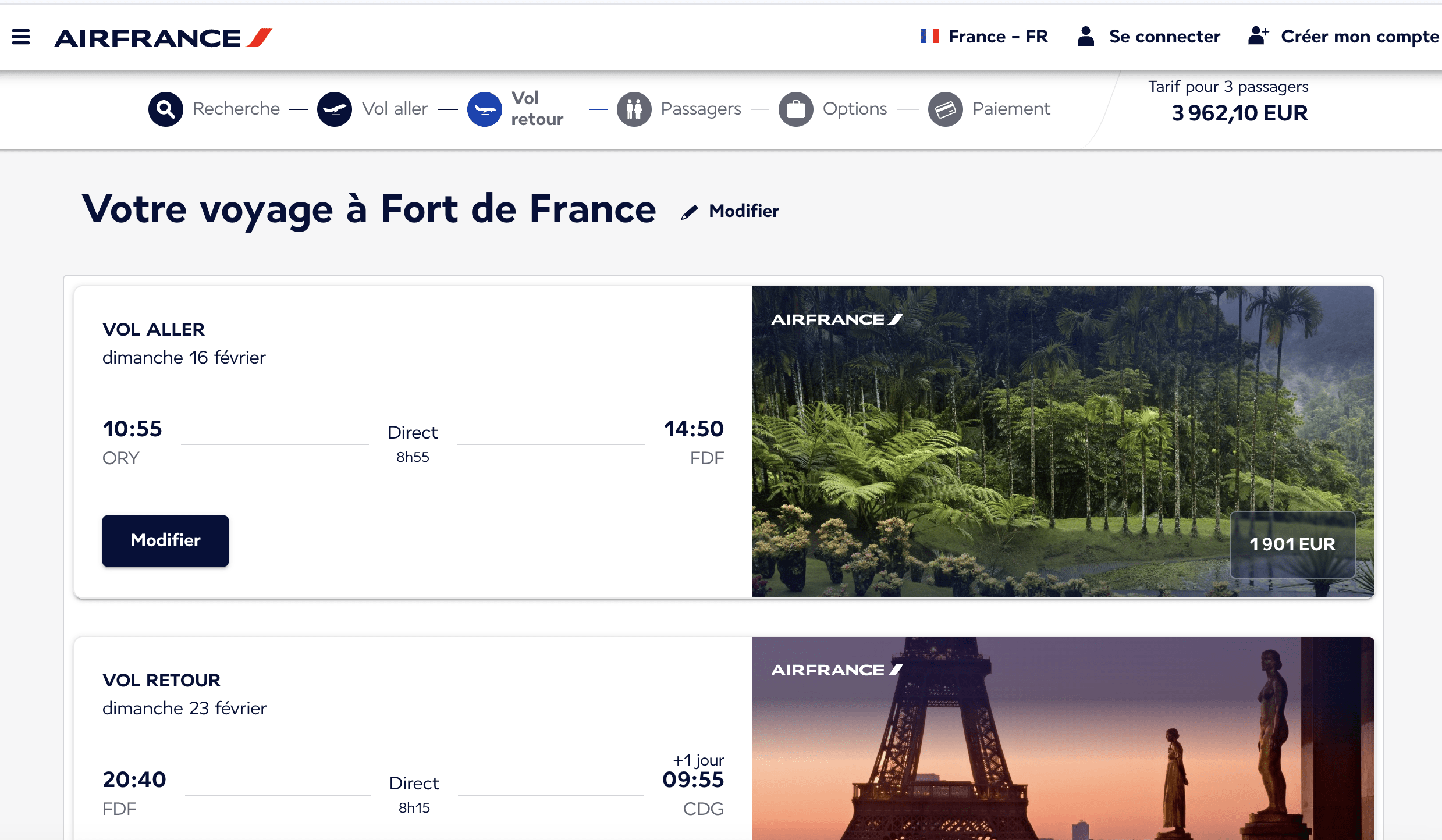Click the Vol retour plane step icon

484,109
